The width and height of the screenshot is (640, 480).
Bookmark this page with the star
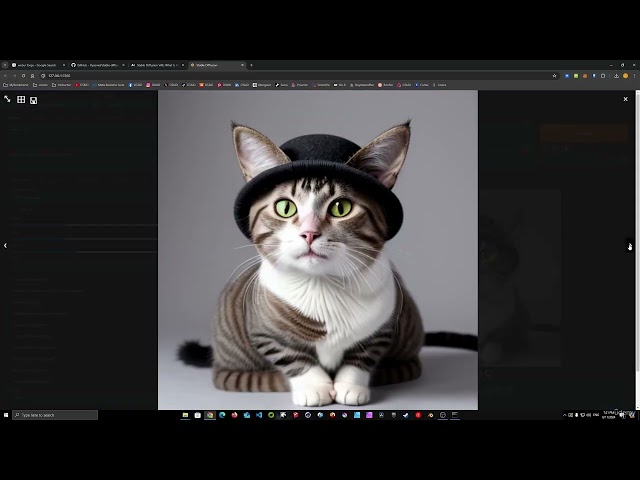(x=554, y=76)
